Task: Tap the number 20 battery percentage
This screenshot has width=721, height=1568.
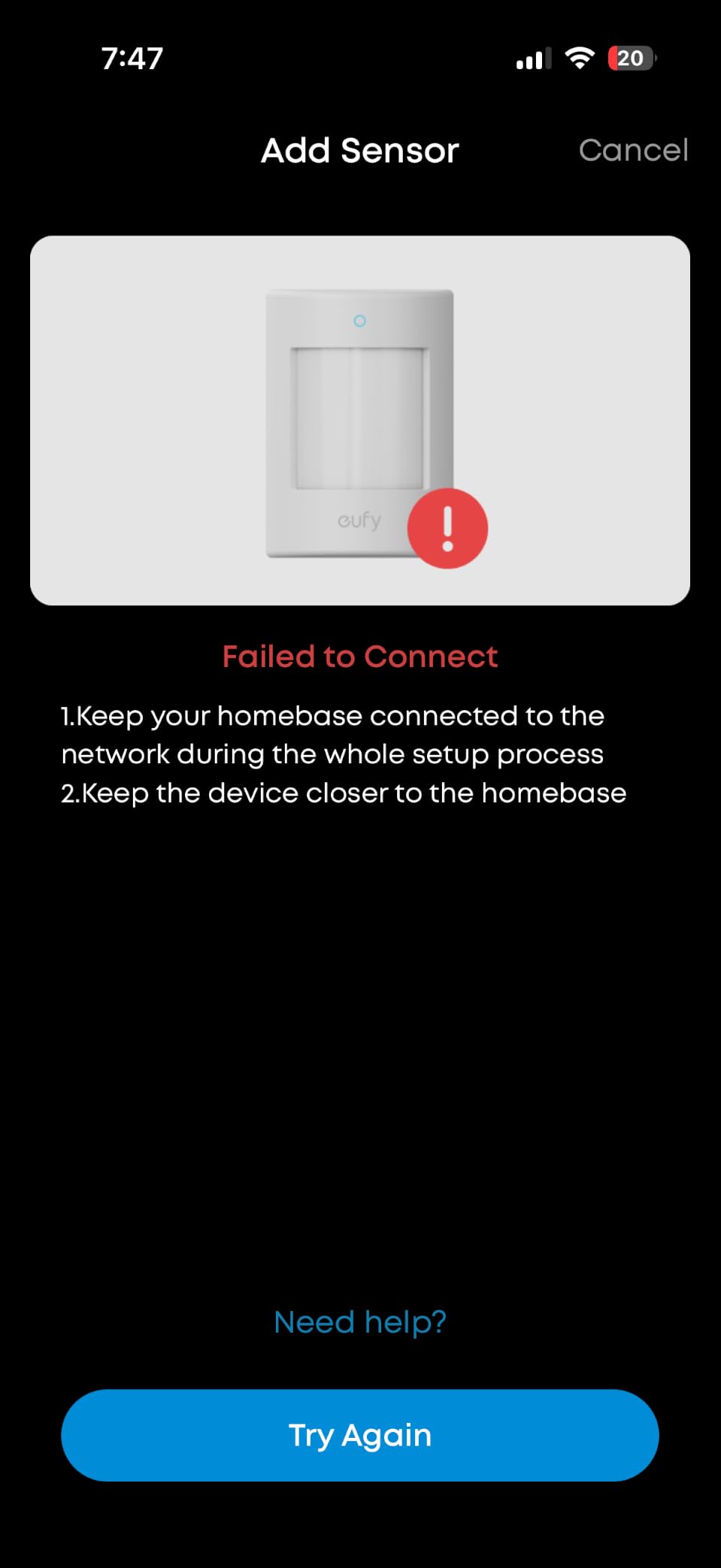Action: 630,58
